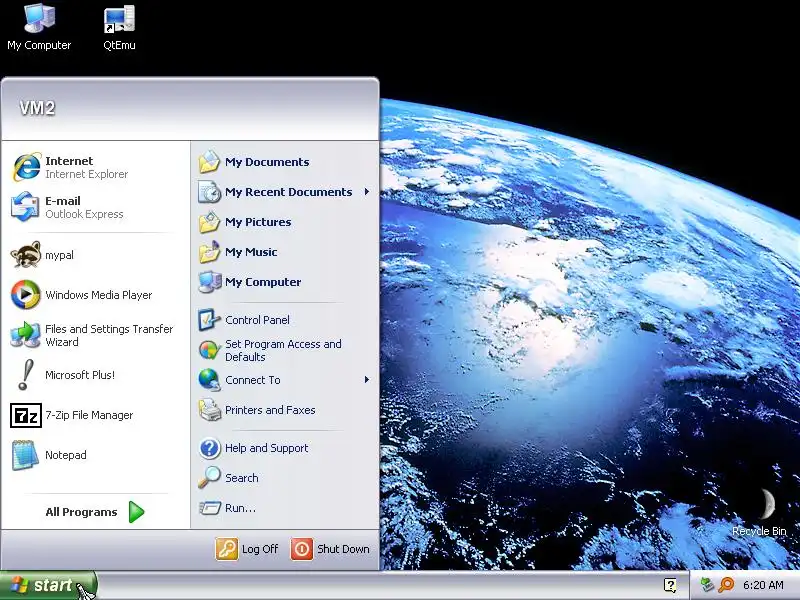The image size is (800, 600).
Task: Launch Outlook Express E-mail icon
Action: 25,207
